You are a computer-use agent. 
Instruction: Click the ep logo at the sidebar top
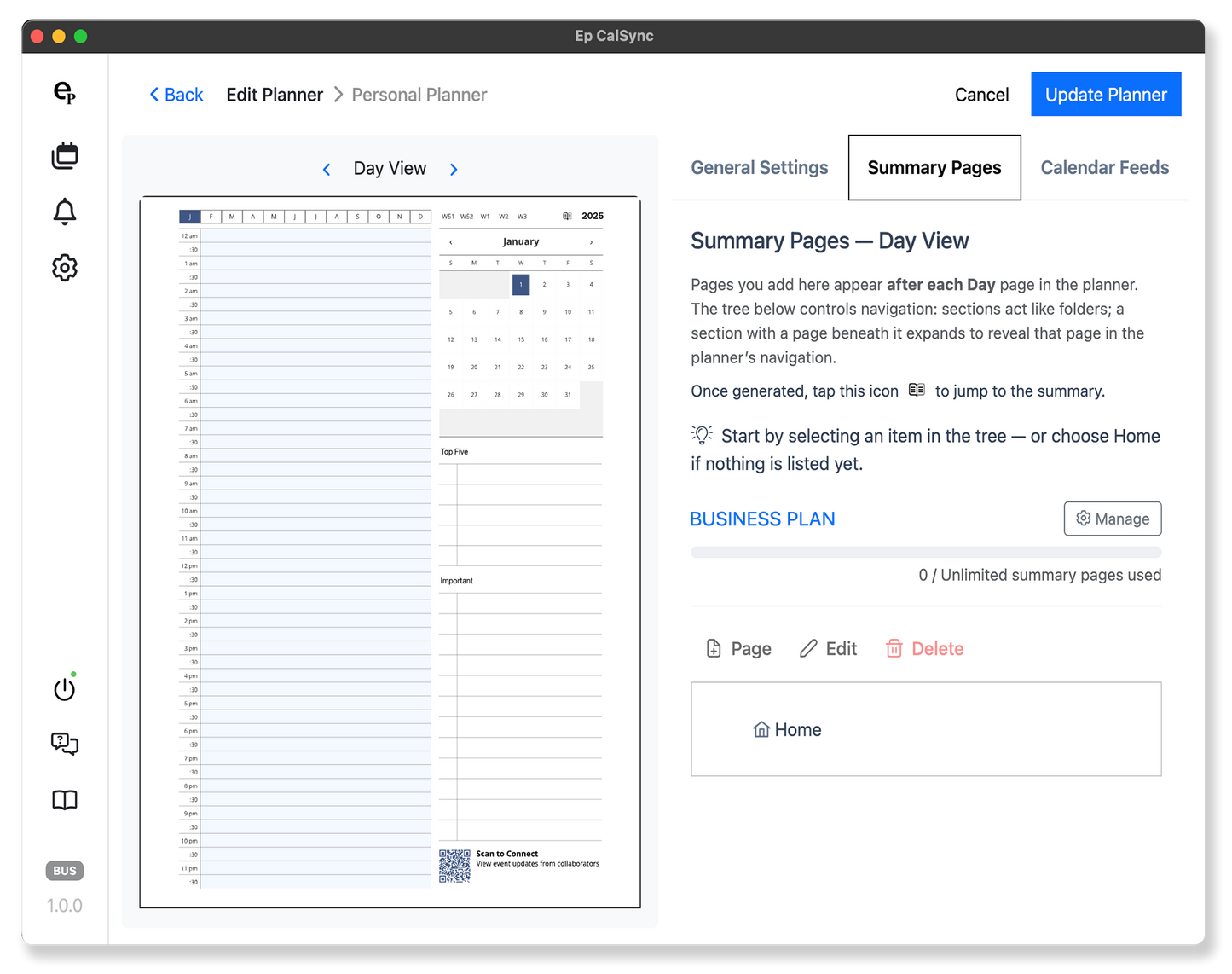[x=64, y=94]
